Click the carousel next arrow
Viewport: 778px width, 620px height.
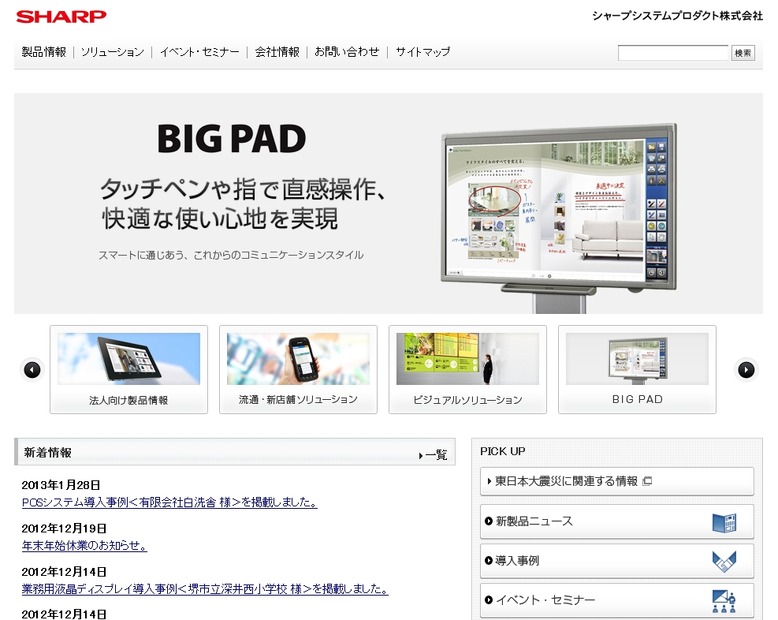click(746, 370)
